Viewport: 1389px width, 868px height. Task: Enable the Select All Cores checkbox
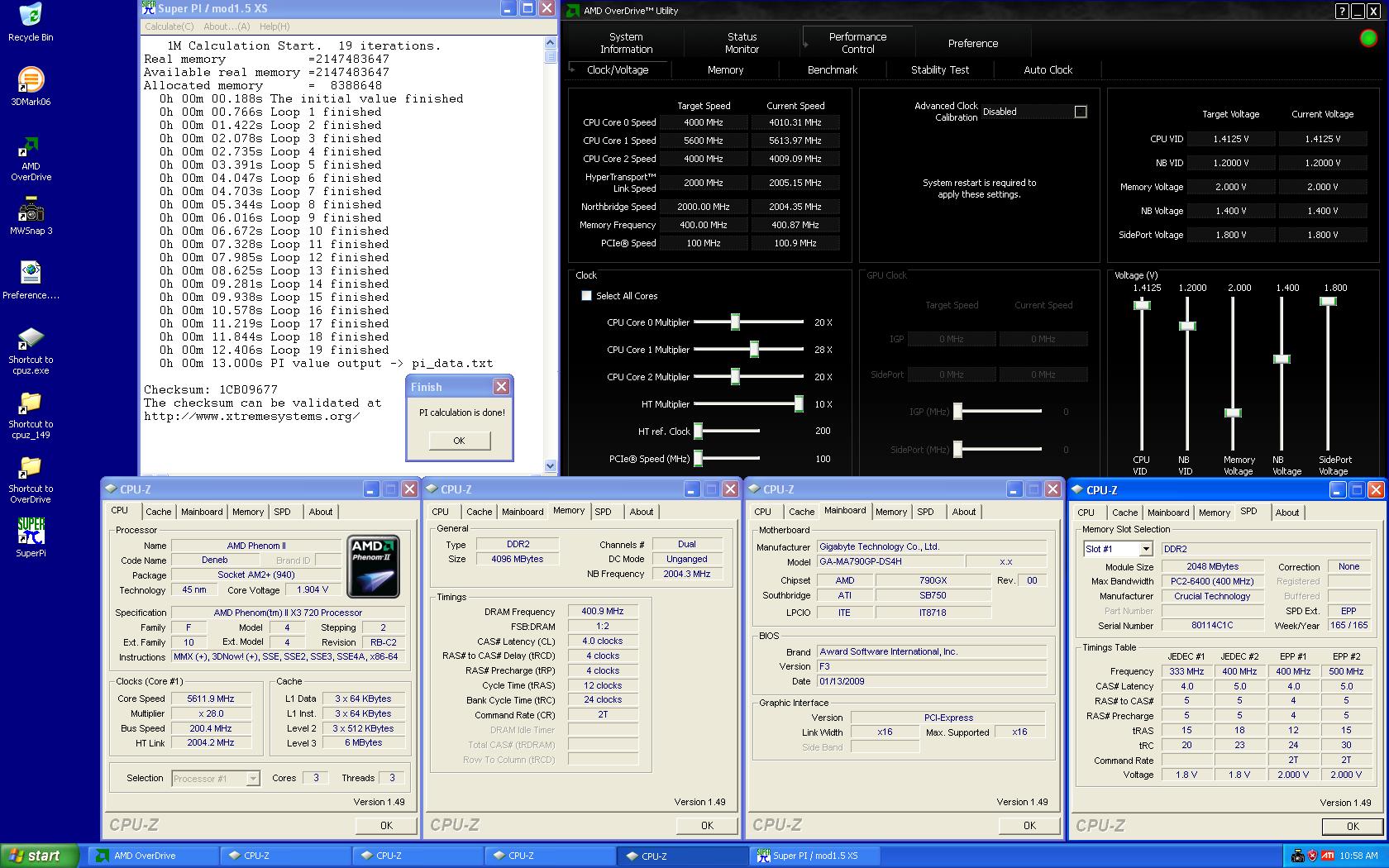click(x=587, y=296)
